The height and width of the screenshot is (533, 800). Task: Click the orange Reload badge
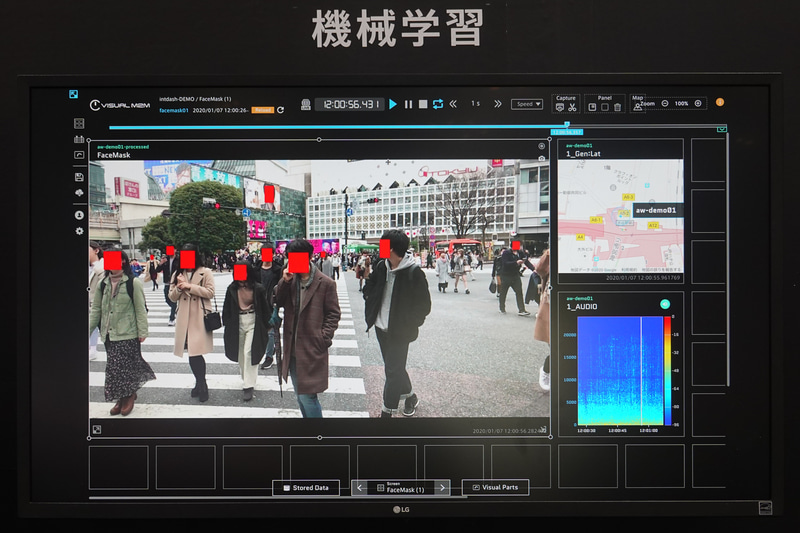pyautogui.click(x=263, y=110)
